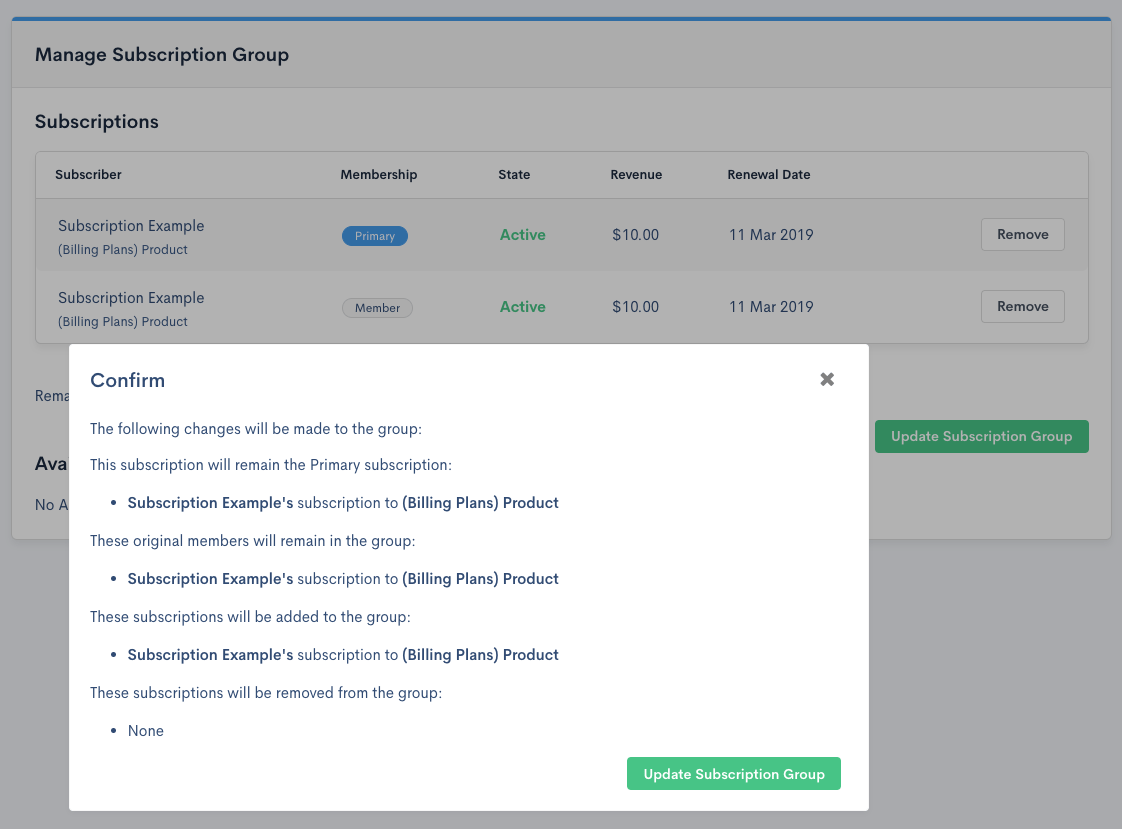Remove the Primary subscription from the group

(x=1022, y=235)
